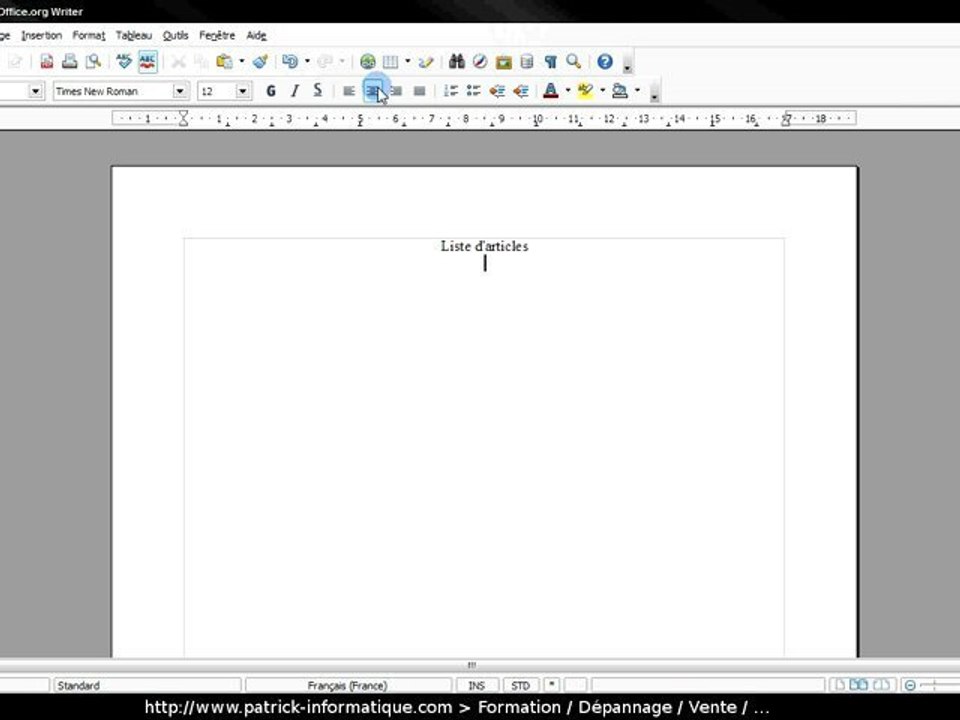This screenshot has width=960, height=720.
Task: Select single-page view layout icon
Action: coord(840,684)
